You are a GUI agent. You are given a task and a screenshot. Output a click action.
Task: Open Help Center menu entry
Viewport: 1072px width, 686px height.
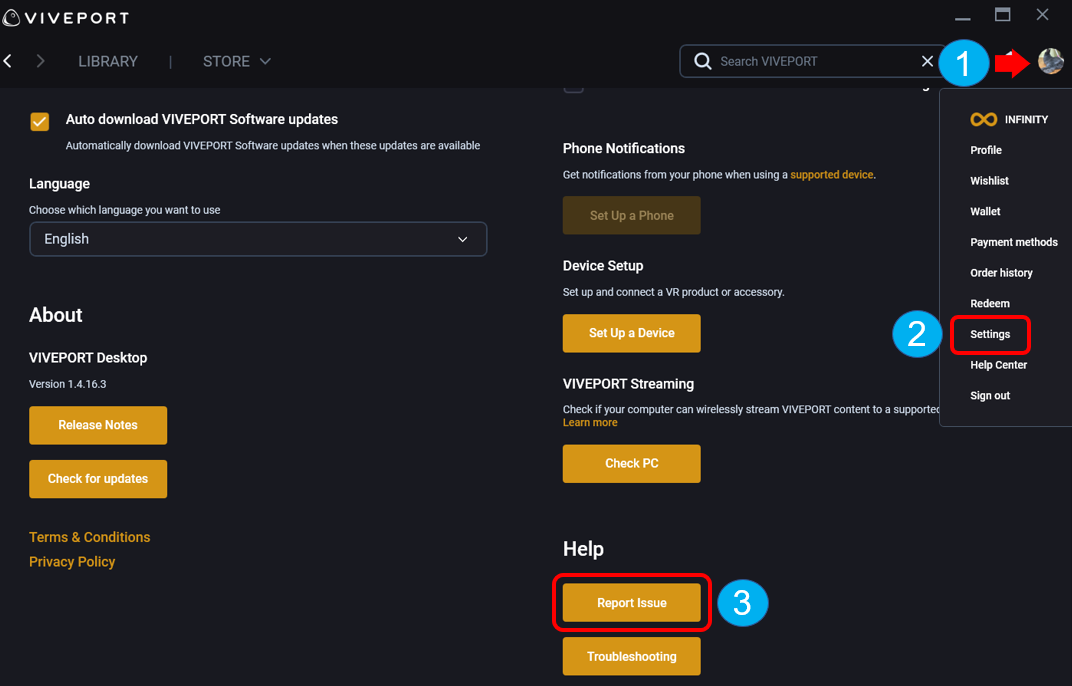pyautogui.click(x=998, y=365)
